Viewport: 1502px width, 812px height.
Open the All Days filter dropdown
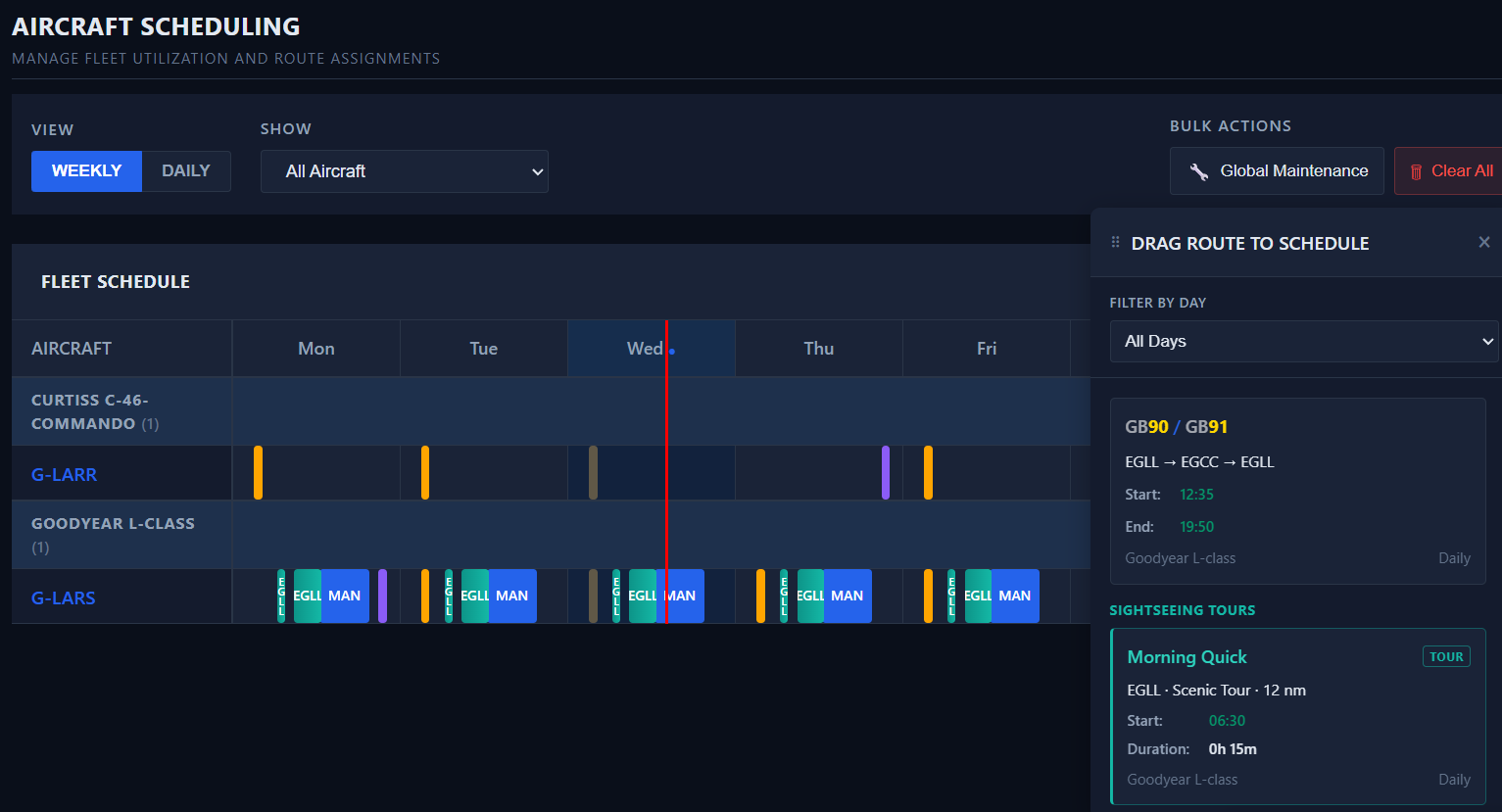1304,341
